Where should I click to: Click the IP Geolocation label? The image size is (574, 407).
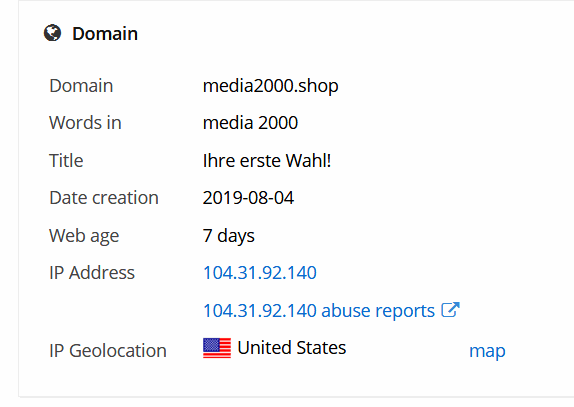click(x=108, y=351)
